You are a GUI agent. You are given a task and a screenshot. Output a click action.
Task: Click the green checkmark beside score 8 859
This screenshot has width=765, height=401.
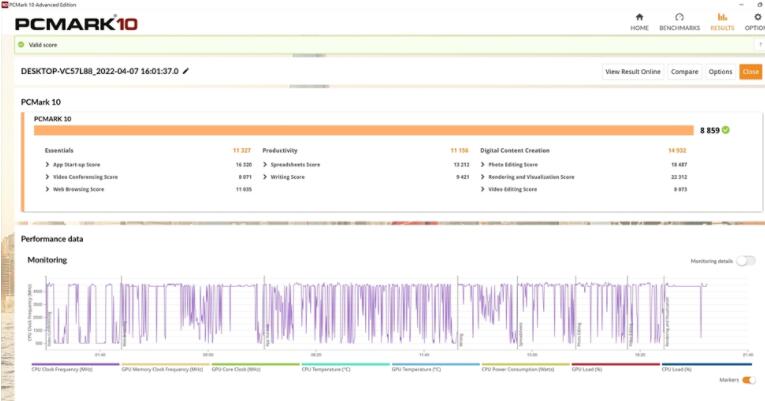coord(726,130)
